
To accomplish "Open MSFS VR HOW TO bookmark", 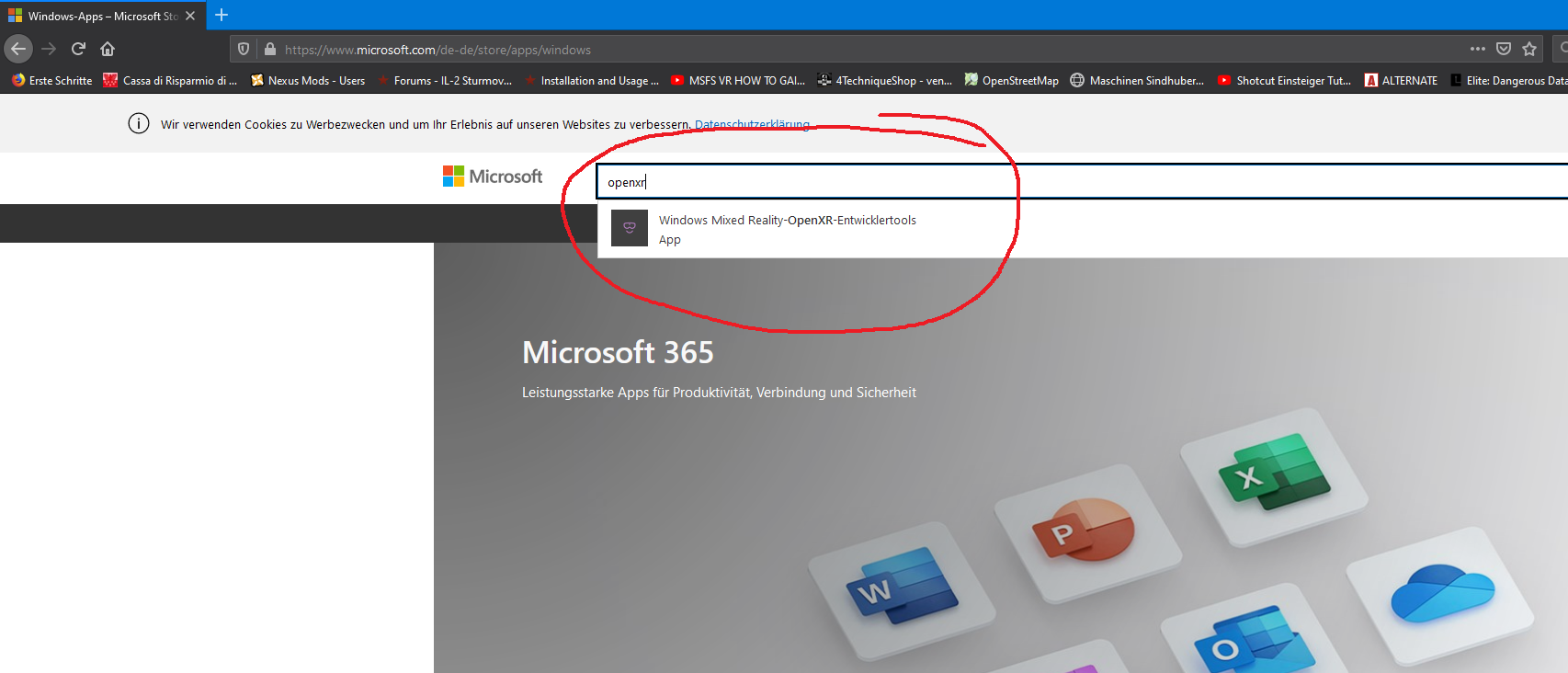I will click(738, 81).
